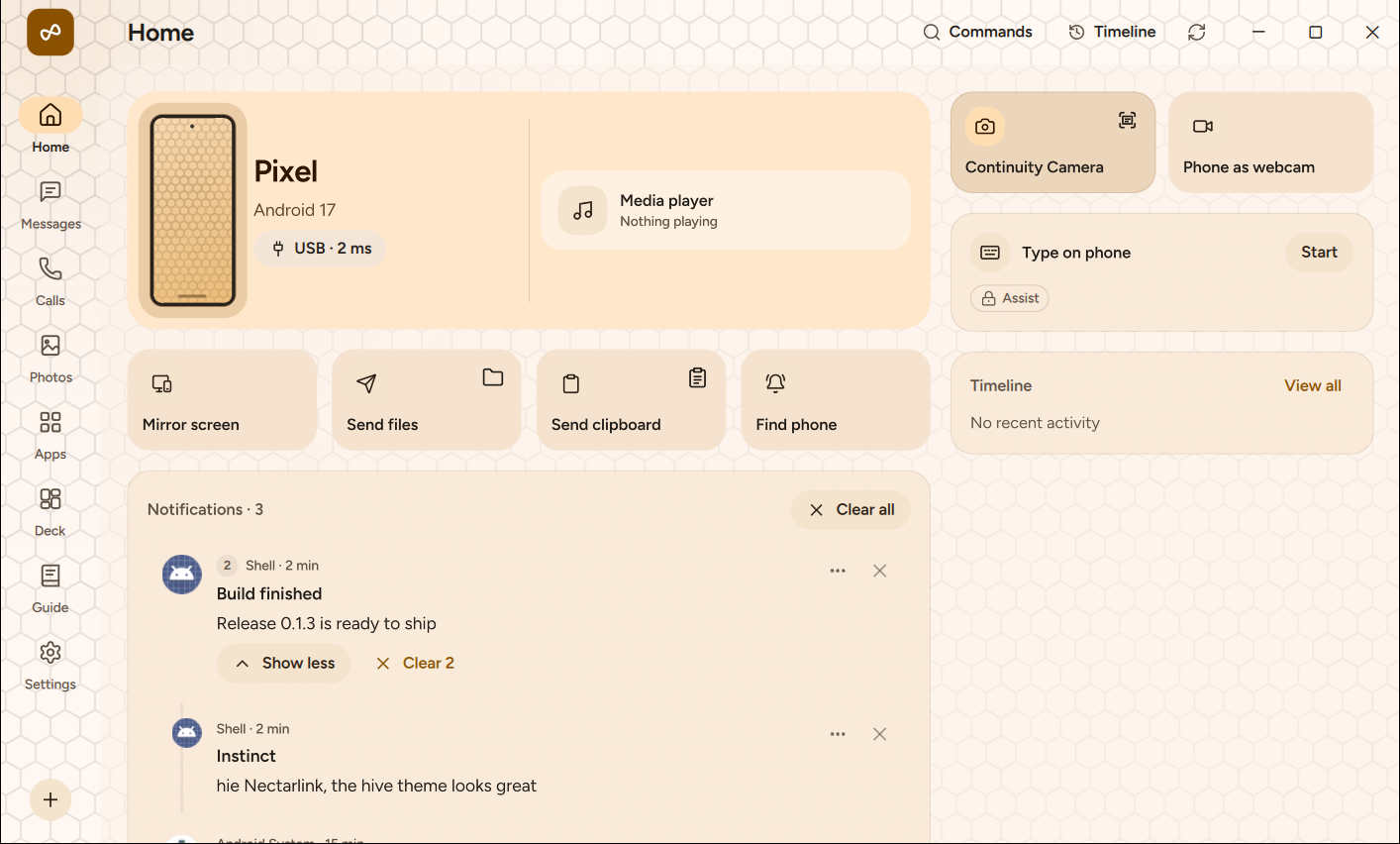Open the Guide sidebar section

click(50, 588)
